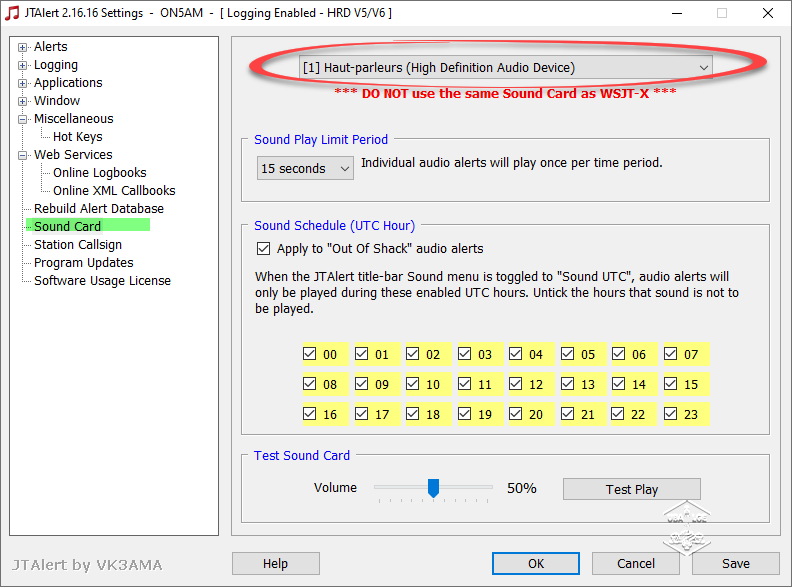Image resolution: width=792 pixels, height=587 pixels.
Task: Untick UTC hour 06 checkbox
Action: [x=619, y=354]
